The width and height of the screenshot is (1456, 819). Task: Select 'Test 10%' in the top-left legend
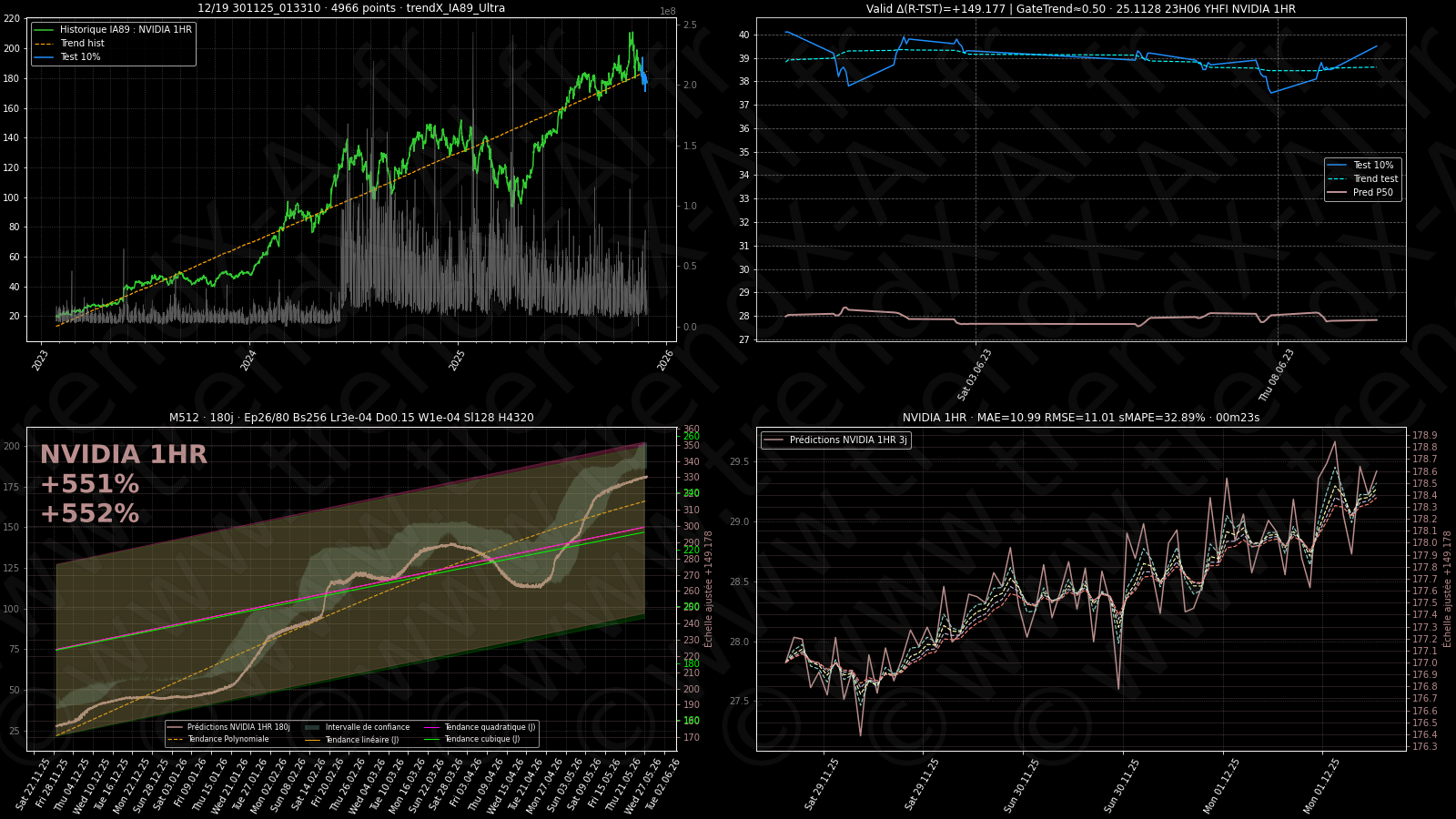[x=80, y=57]
